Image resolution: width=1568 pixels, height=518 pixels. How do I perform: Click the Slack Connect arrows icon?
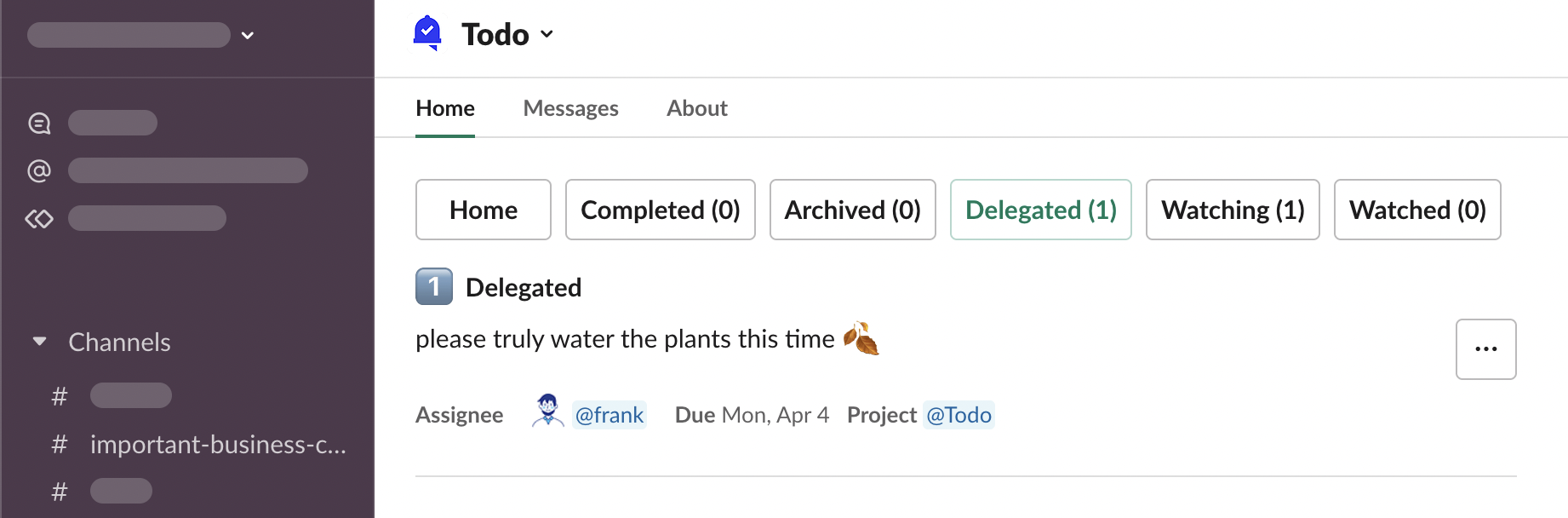[x=39, y=219]
